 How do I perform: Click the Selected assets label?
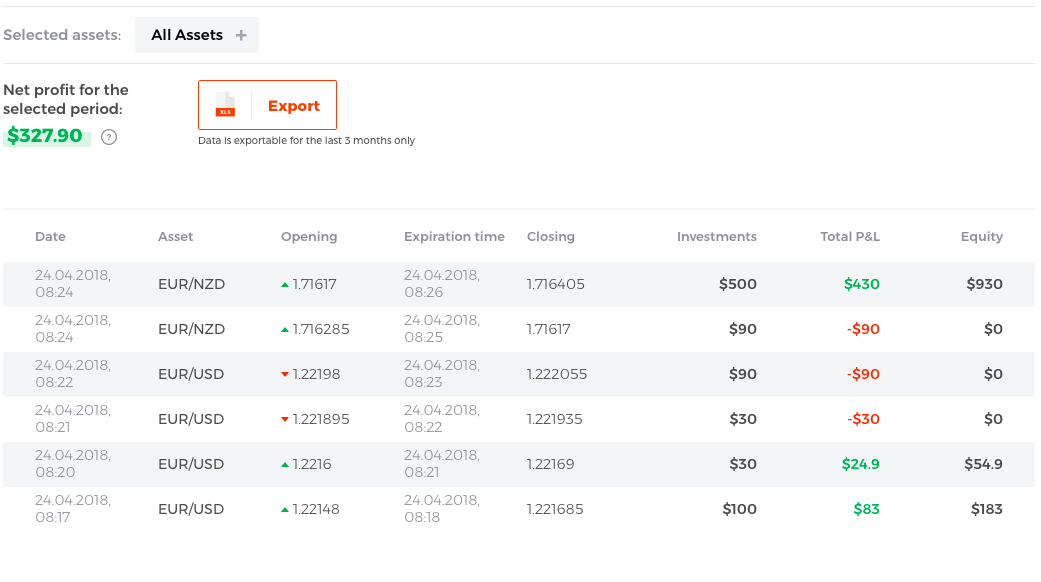[x=62, y=35]
